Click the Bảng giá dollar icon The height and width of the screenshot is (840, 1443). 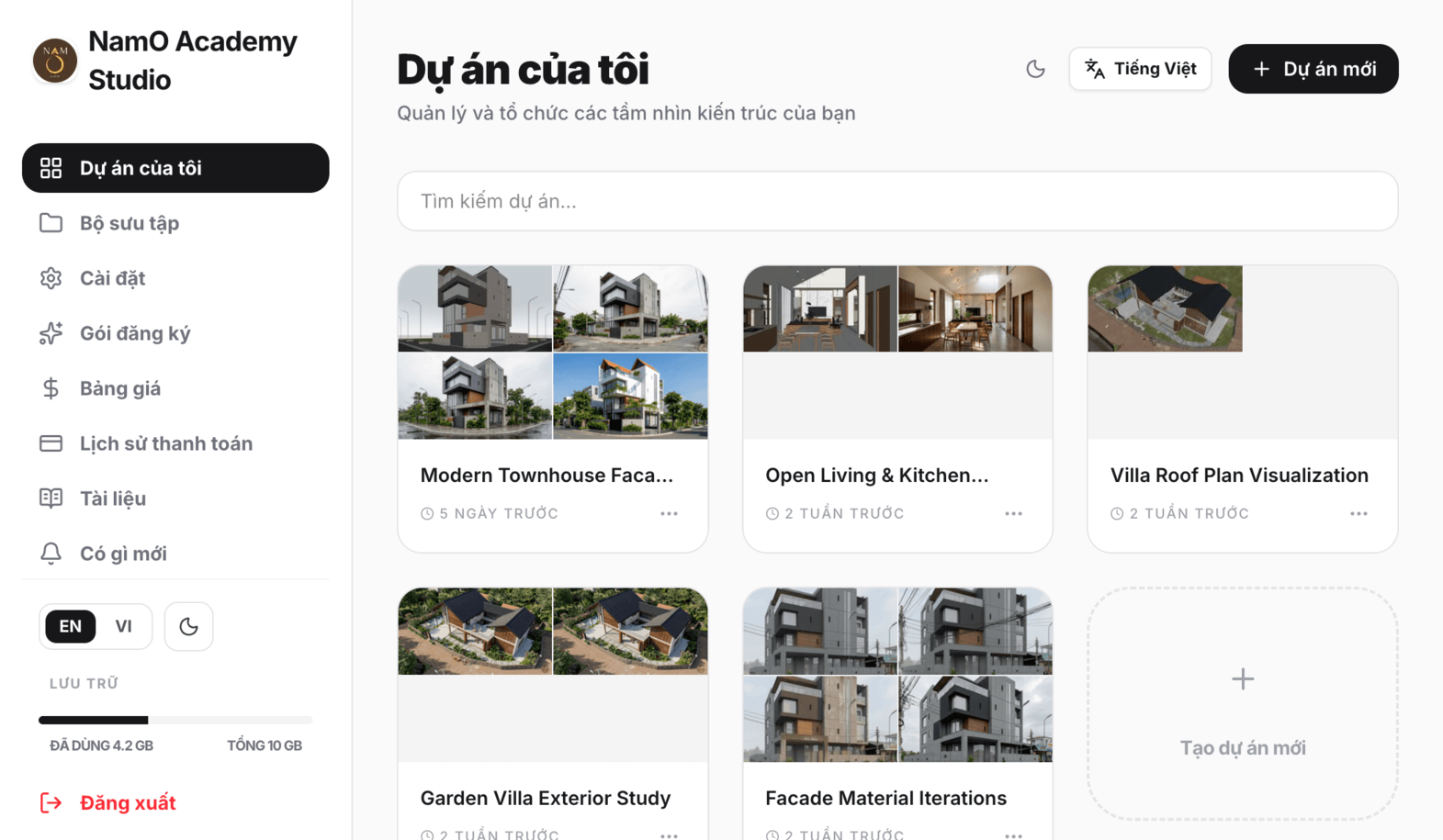click(51, 388)
